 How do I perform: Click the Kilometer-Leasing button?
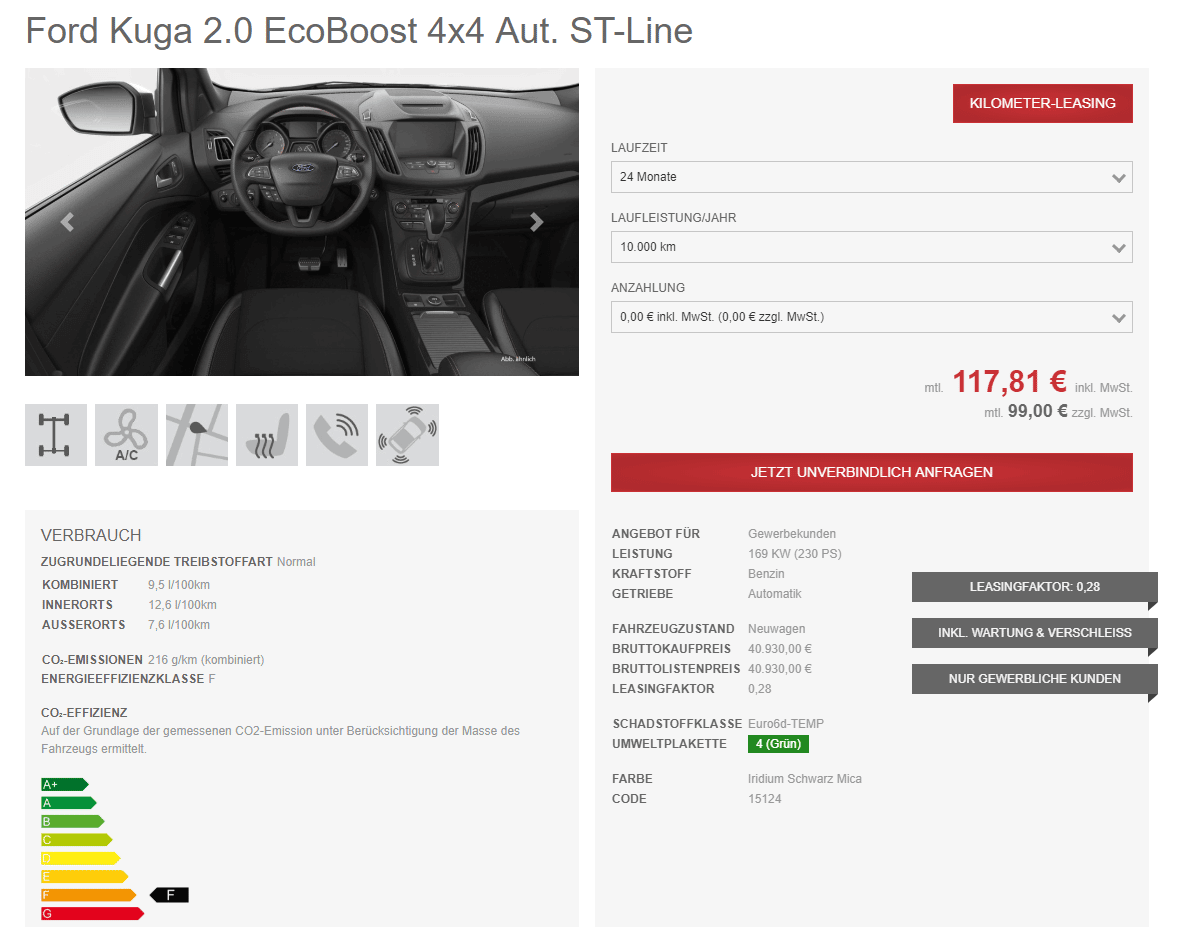(x=1043, y=103)
